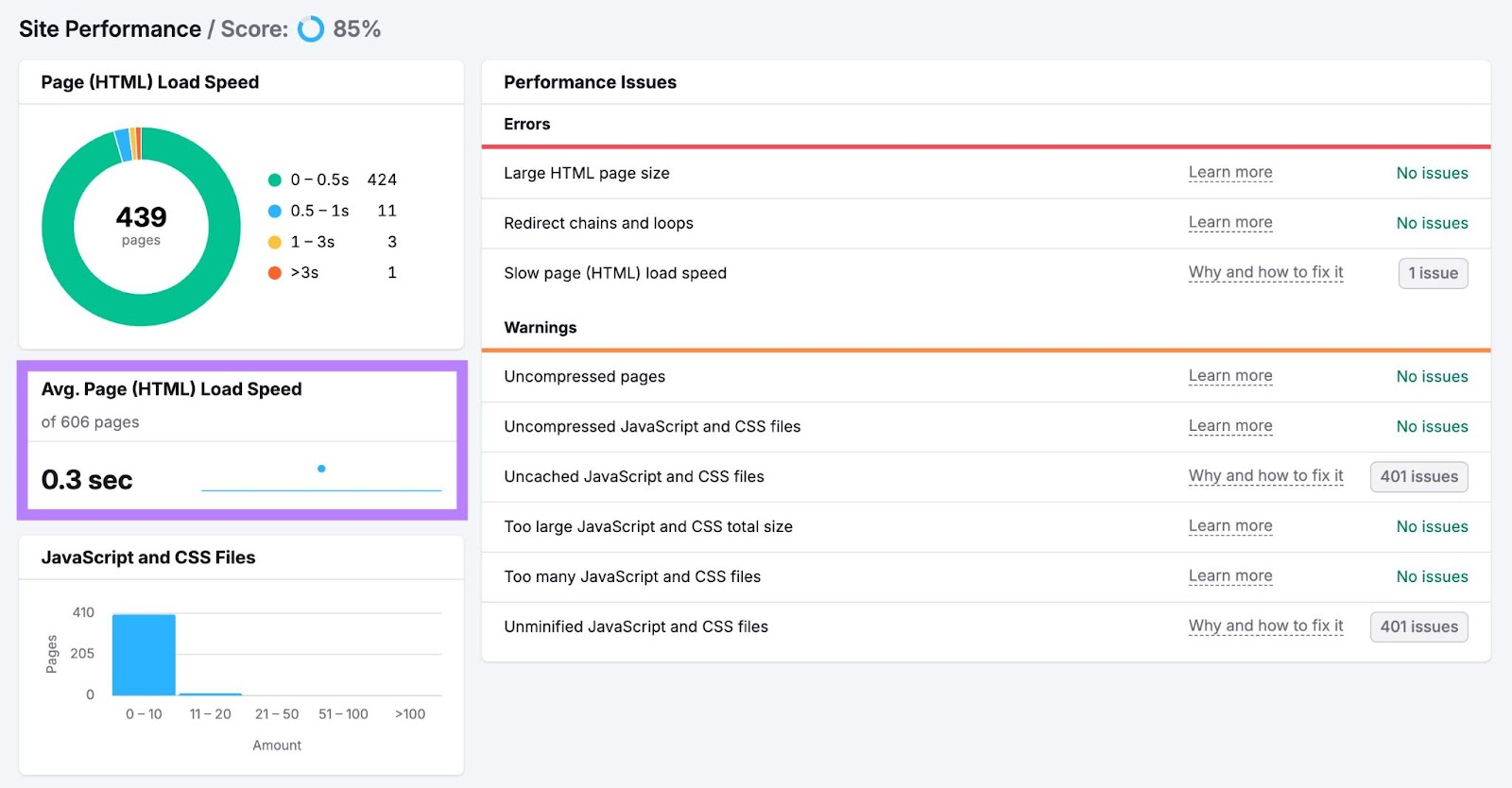
Task: Open 401 issues for Unminified JavaScript and CSS
Action: click(x=1418, y=626)
